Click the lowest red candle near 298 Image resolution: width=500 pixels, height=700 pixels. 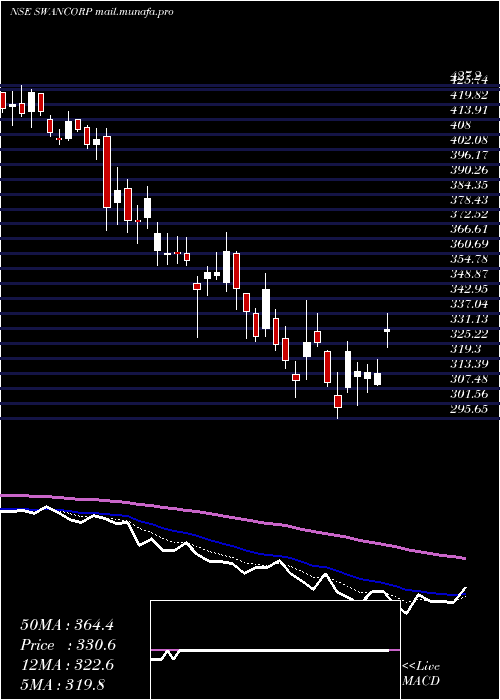[x=338, y=401]
